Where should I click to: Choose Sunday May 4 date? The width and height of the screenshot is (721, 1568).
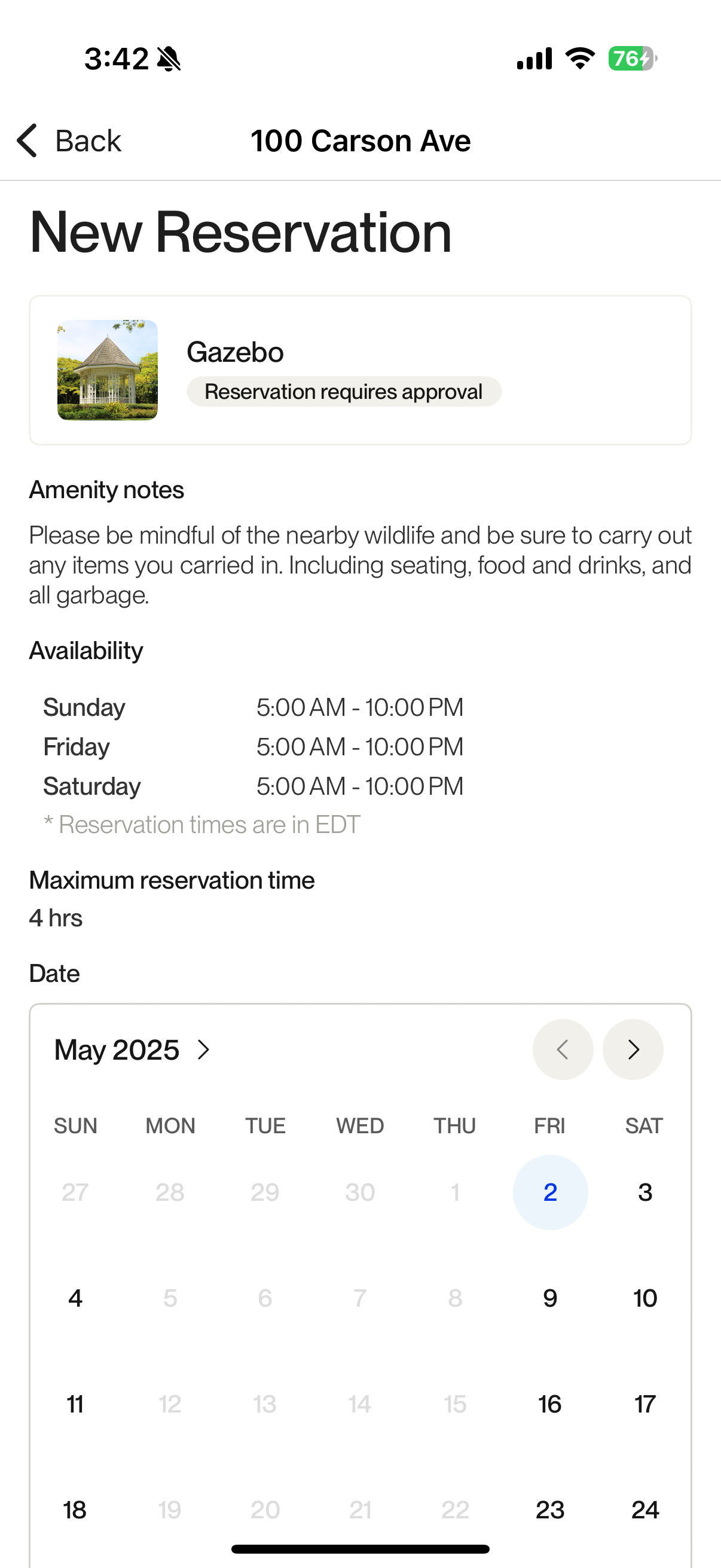(x=75, y=1298)
